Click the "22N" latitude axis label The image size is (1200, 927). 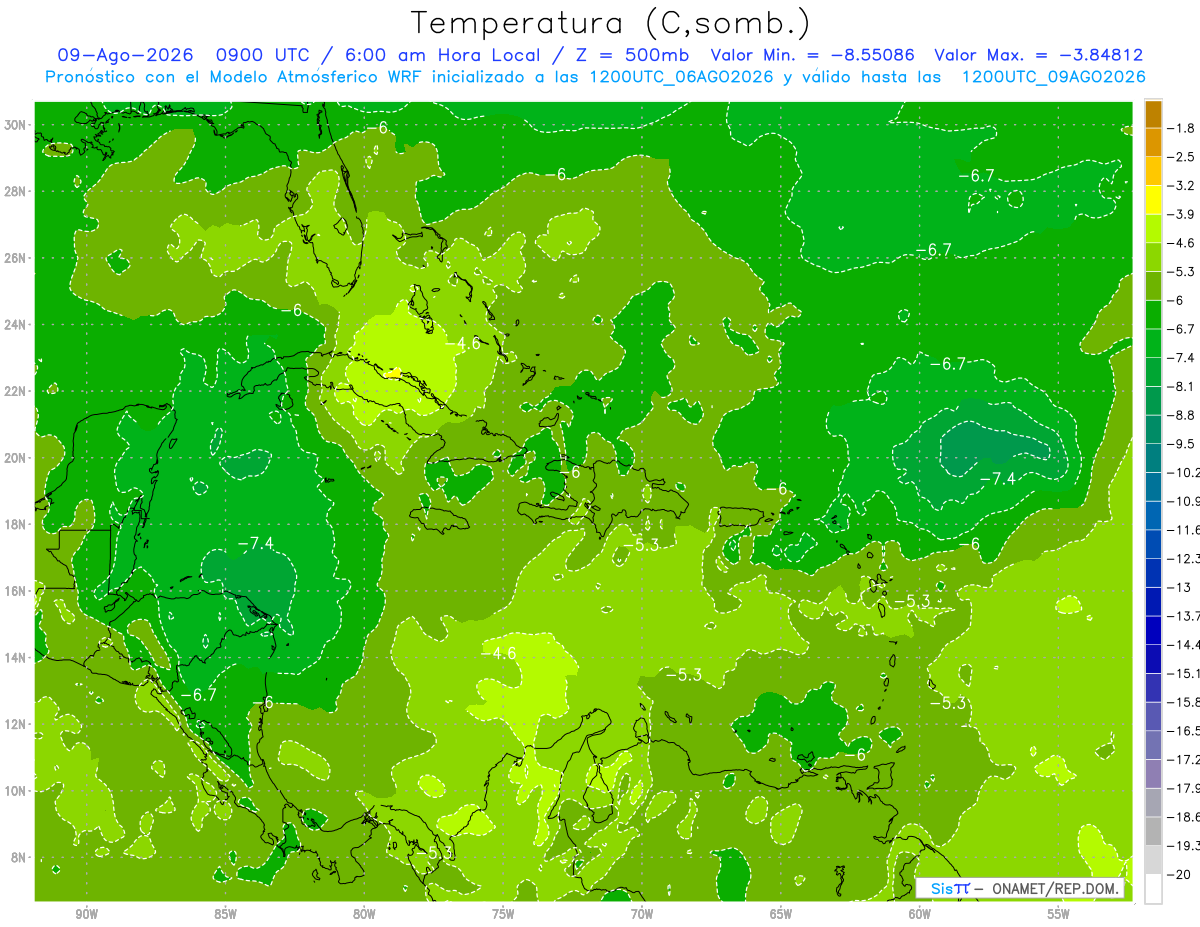point(16,391)
